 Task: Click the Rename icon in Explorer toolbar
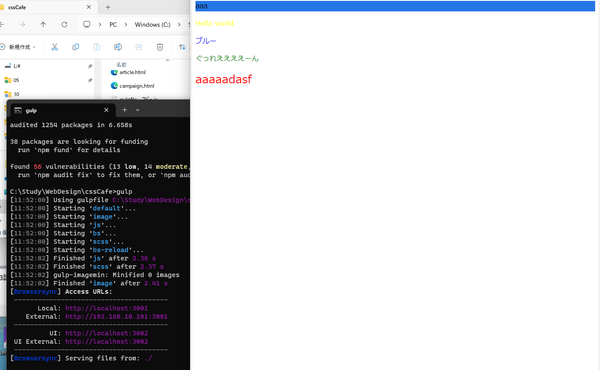[118, 47]
